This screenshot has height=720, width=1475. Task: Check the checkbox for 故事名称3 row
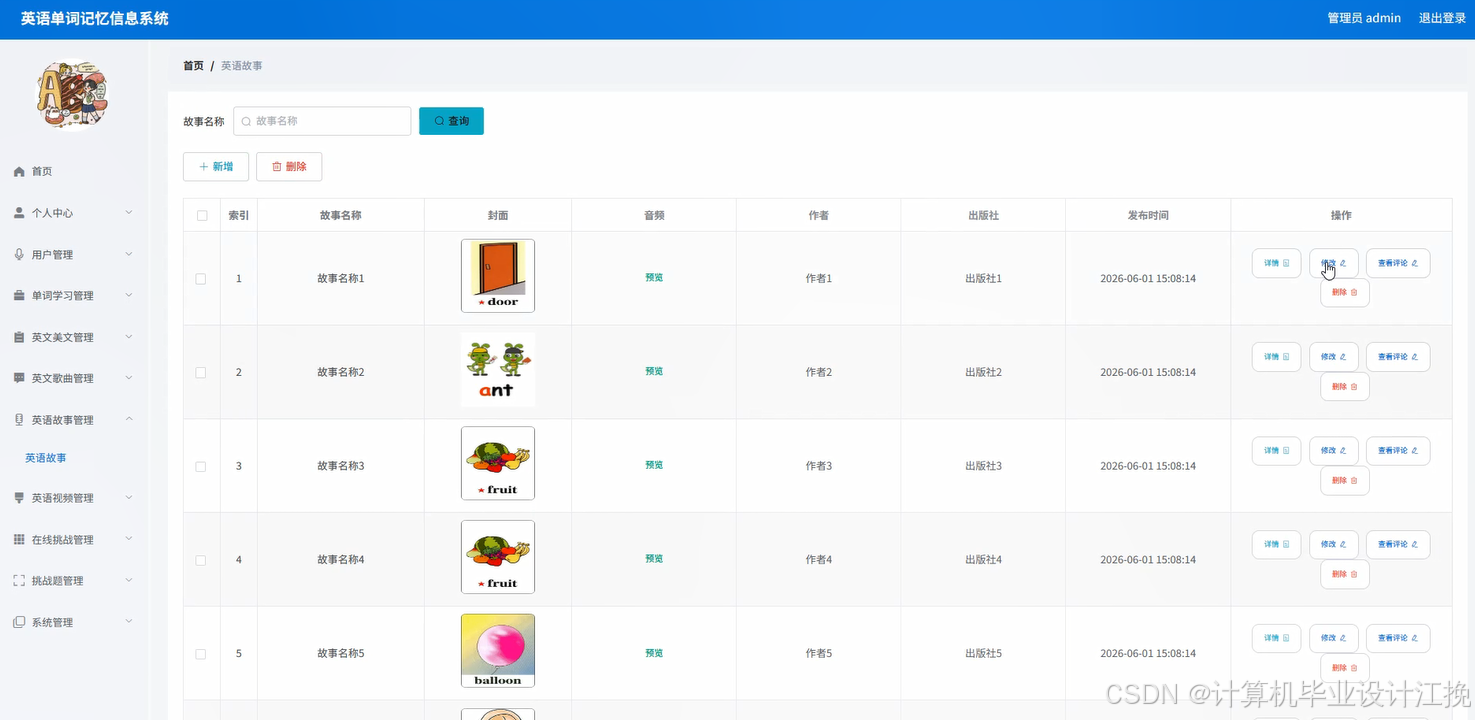tap(201, 466)
